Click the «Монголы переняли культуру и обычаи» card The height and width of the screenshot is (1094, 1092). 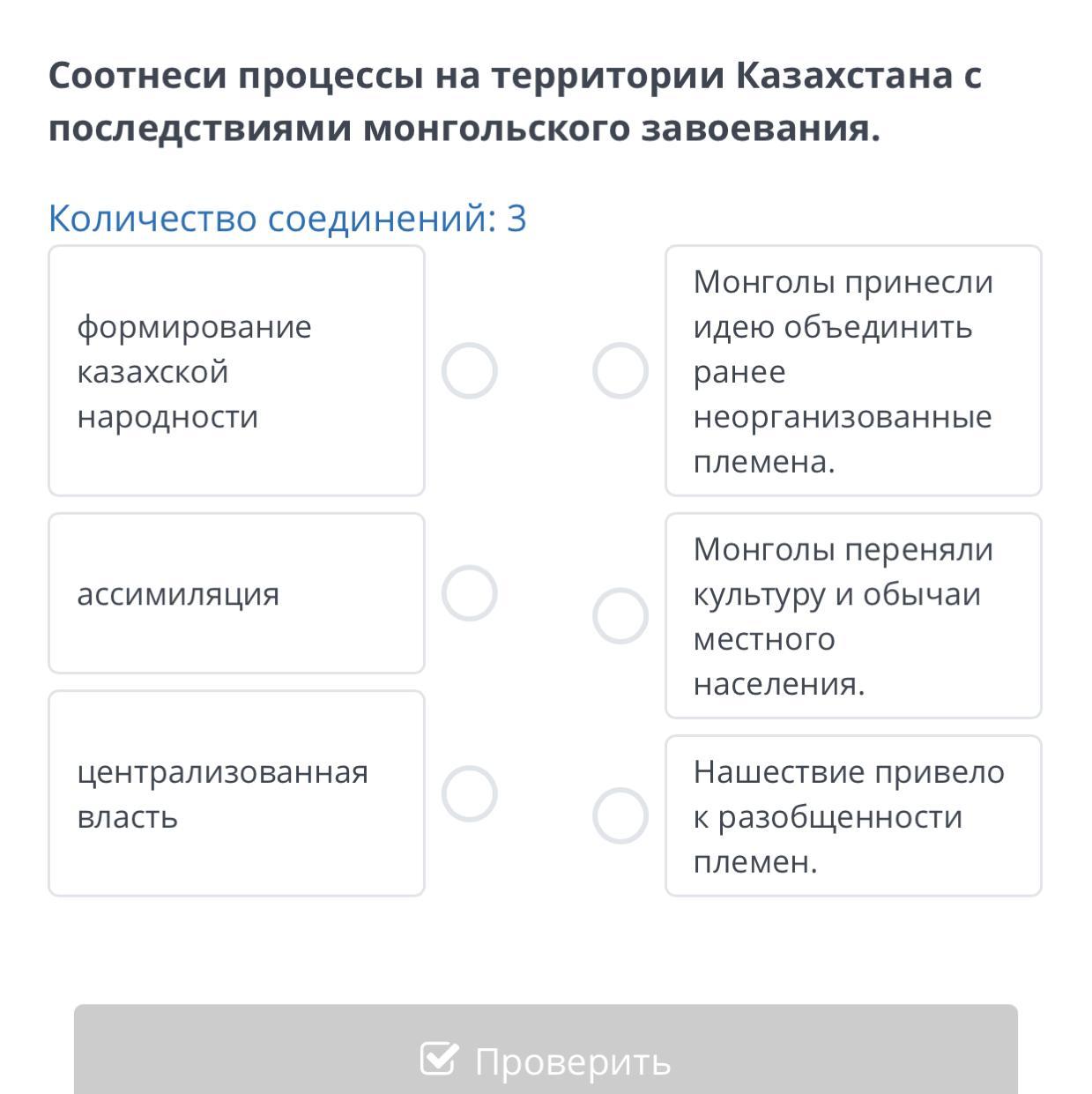[x=853, y=616]
